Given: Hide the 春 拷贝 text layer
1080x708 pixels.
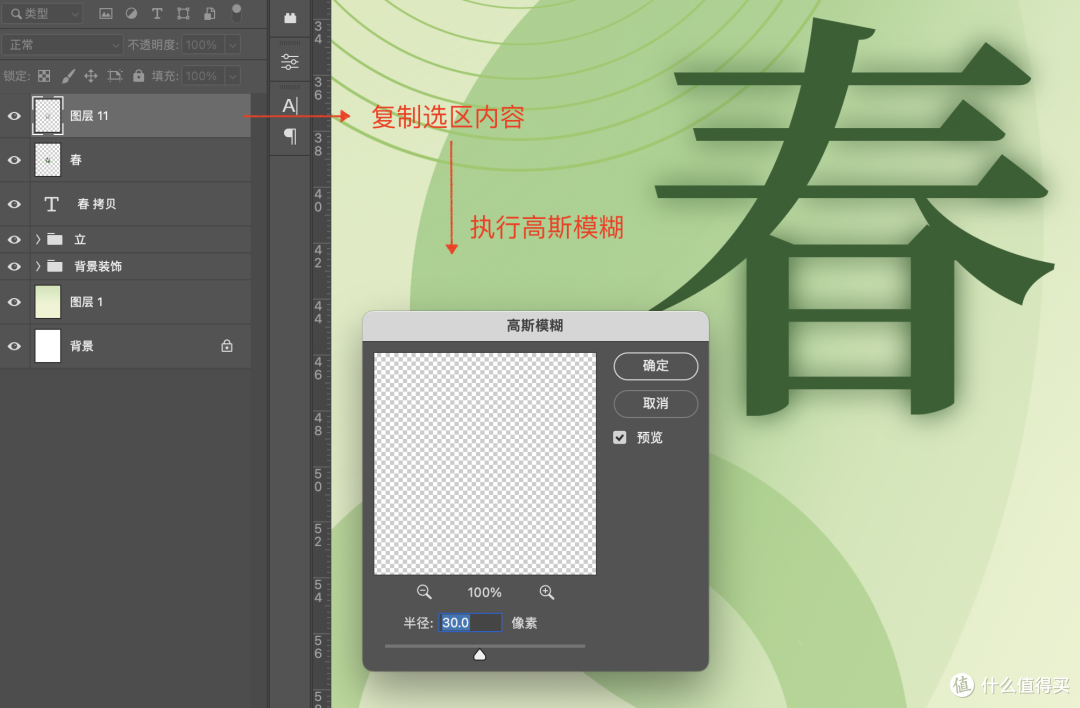Looking at the screenshot, I should 14,204.
